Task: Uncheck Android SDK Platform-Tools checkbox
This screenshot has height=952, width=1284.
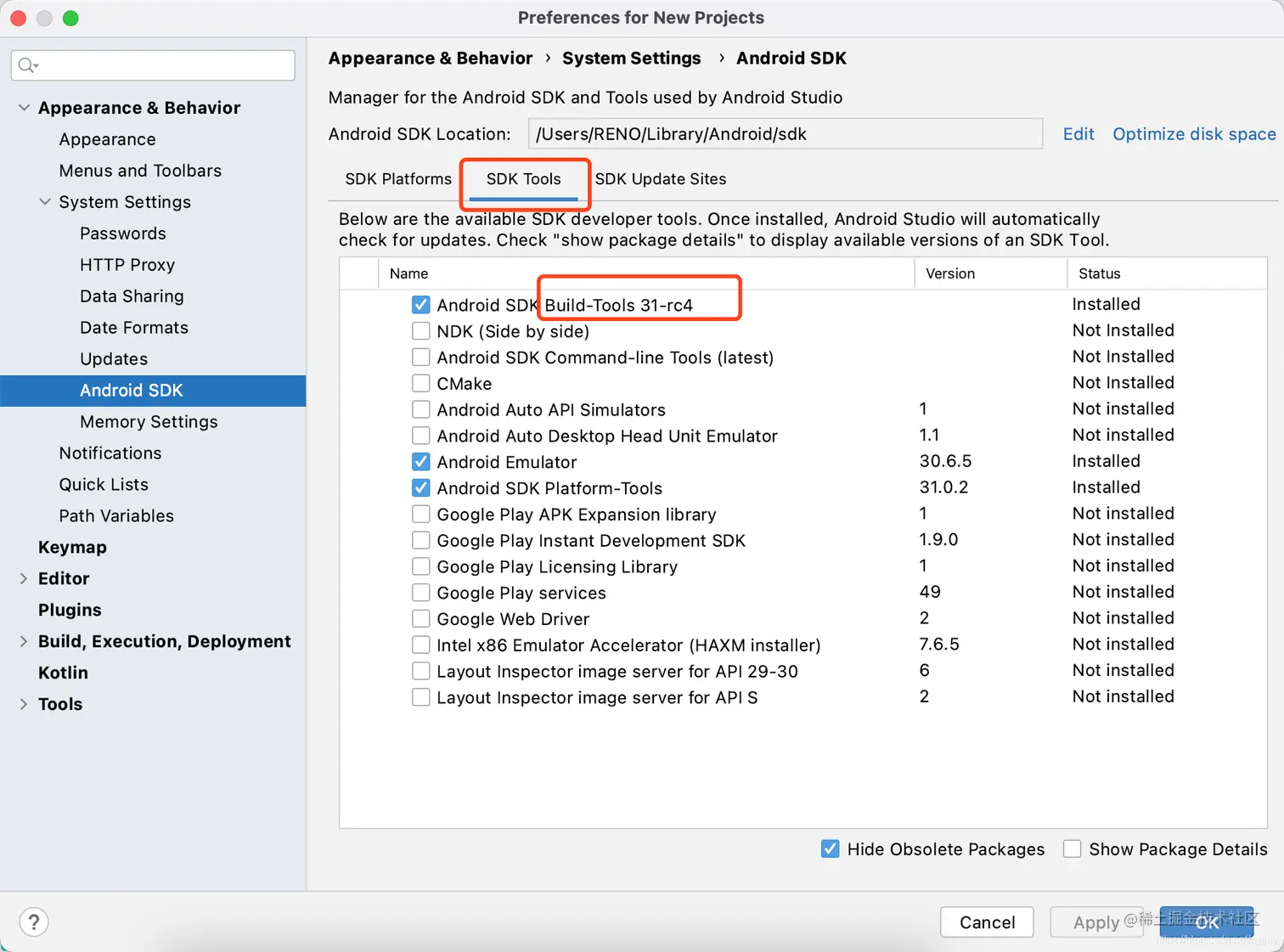Action: (x=420, y=488)
